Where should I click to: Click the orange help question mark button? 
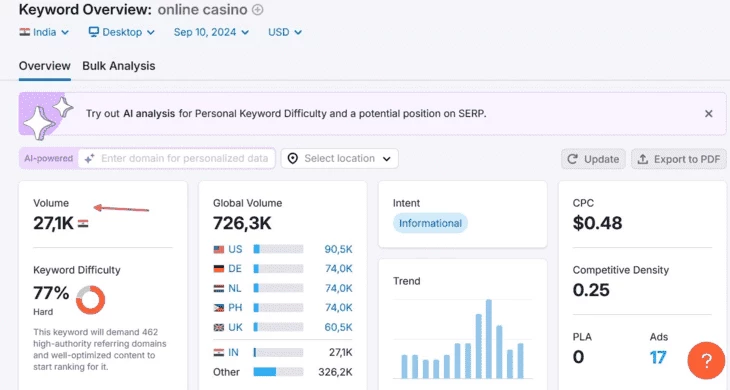tap(706, 360)
